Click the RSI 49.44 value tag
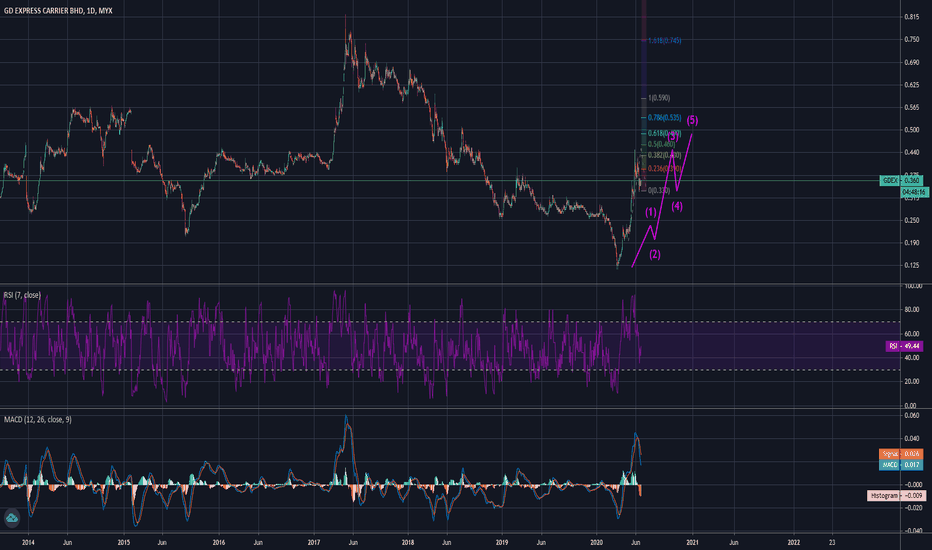The image size is (932, 550). pos(904,346)
